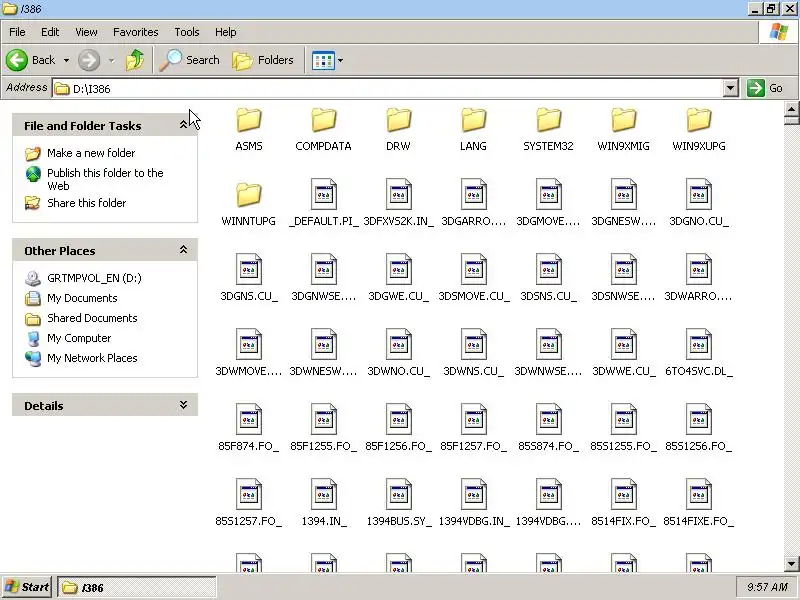The width and height of the screenshot is (800, 600).
Task: Open the Back history dropdown arrow
Action: point(66,60)
